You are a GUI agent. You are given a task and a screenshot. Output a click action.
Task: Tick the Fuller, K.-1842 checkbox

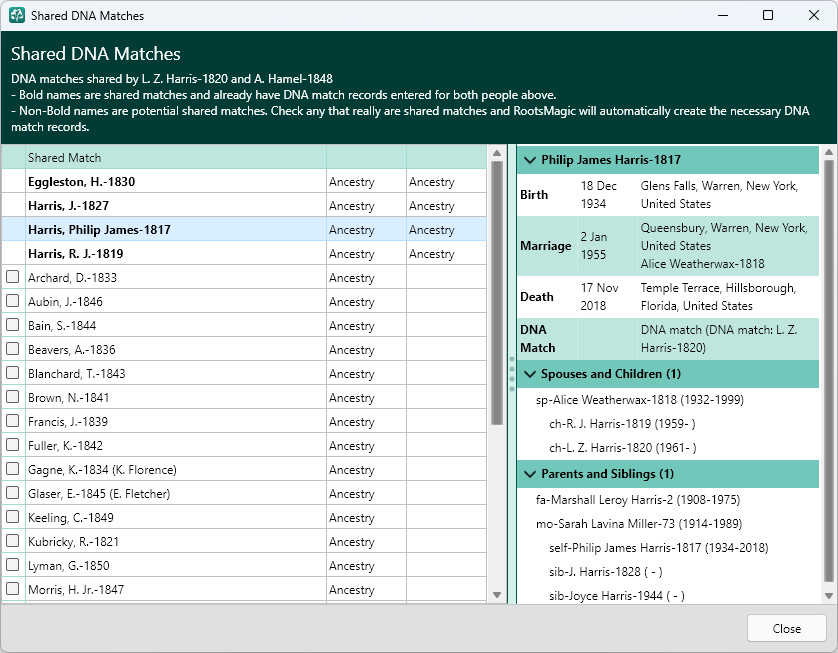pos(12,445)
